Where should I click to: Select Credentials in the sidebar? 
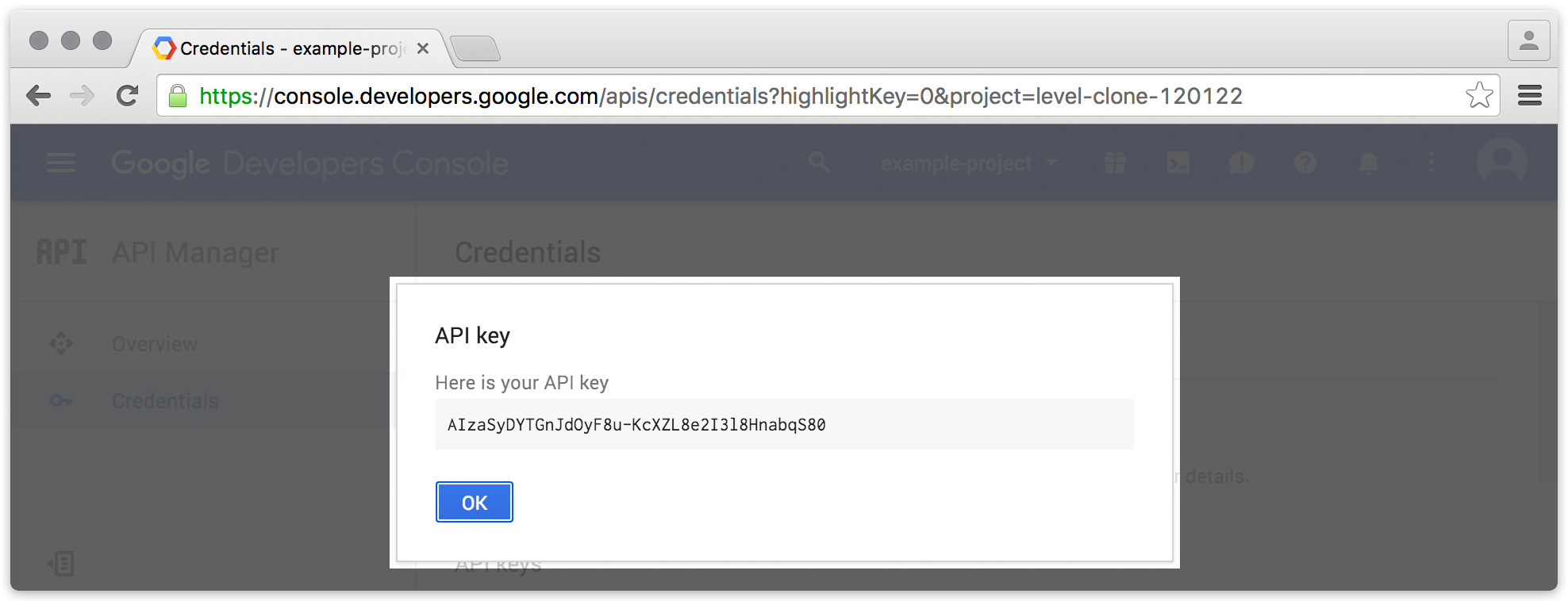[165, 401]
